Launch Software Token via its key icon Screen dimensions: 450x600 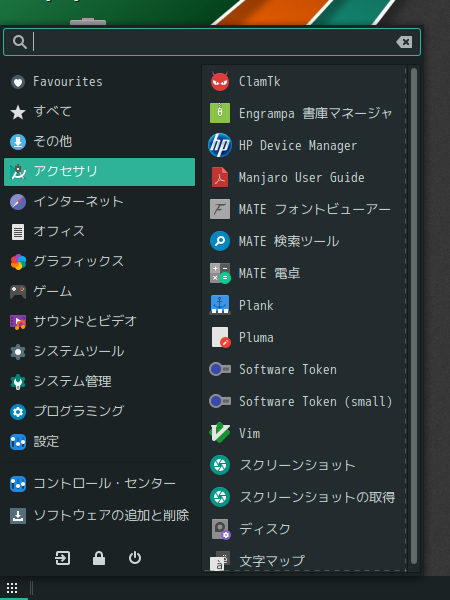pos(220,369)
